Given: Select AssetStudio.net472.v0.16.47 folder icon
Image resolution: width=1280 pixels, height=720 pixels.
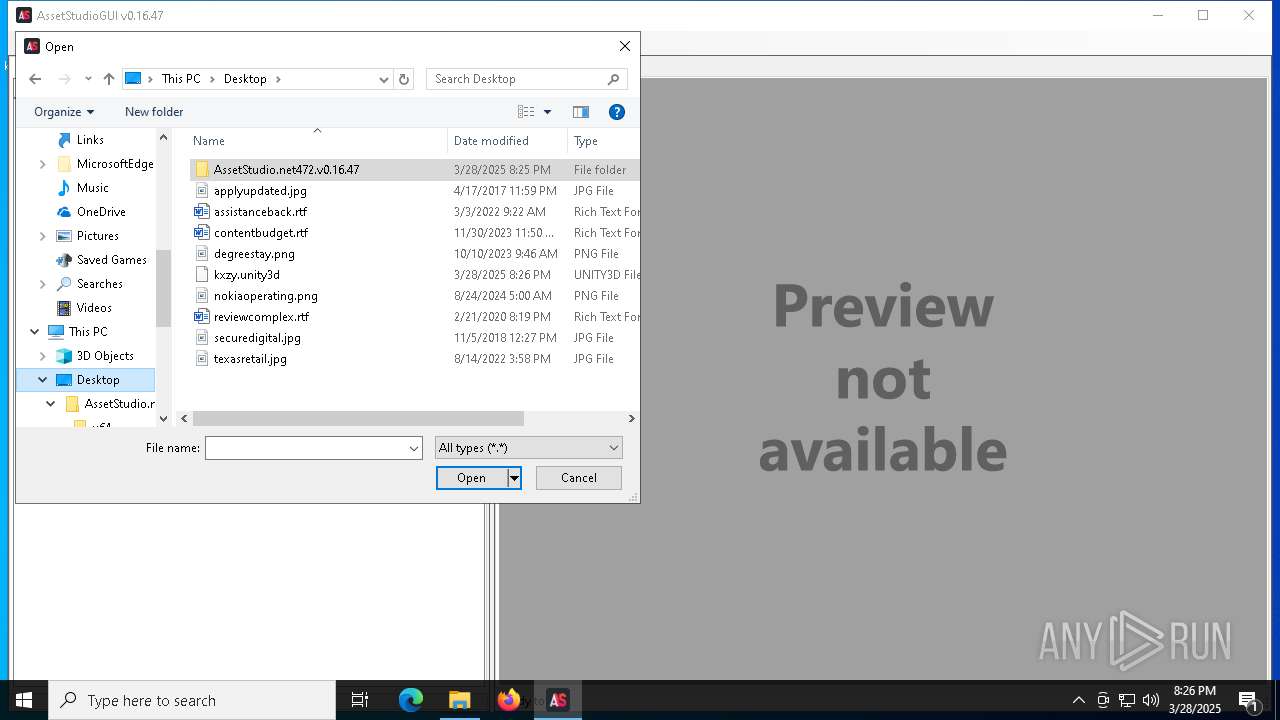Looking at the screenshot, I should pyautogui.click(x=202, y=170).
